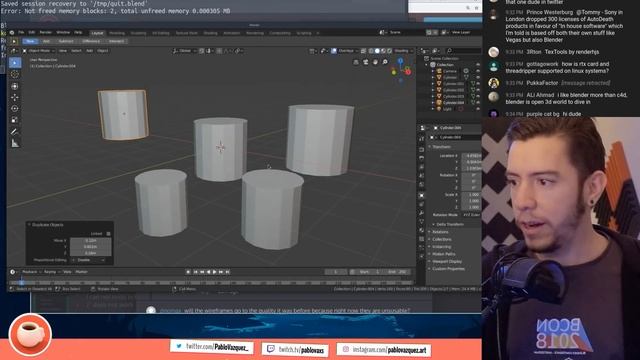
Task: Open the viewport Select menu
Action: pos(76,51)
